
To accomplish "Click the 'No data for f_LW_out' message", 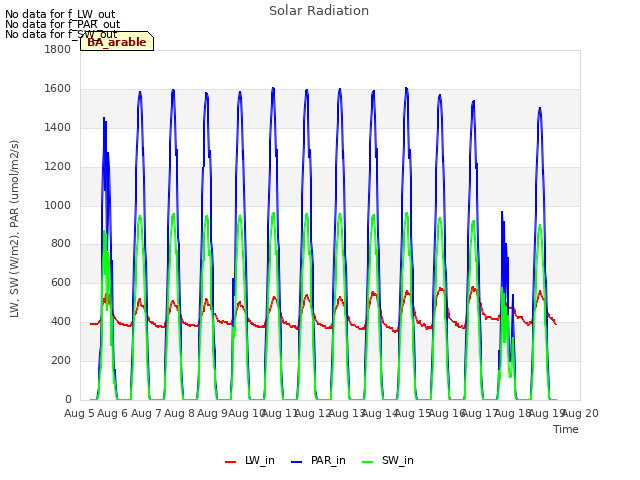I will (x=60, y=14).
